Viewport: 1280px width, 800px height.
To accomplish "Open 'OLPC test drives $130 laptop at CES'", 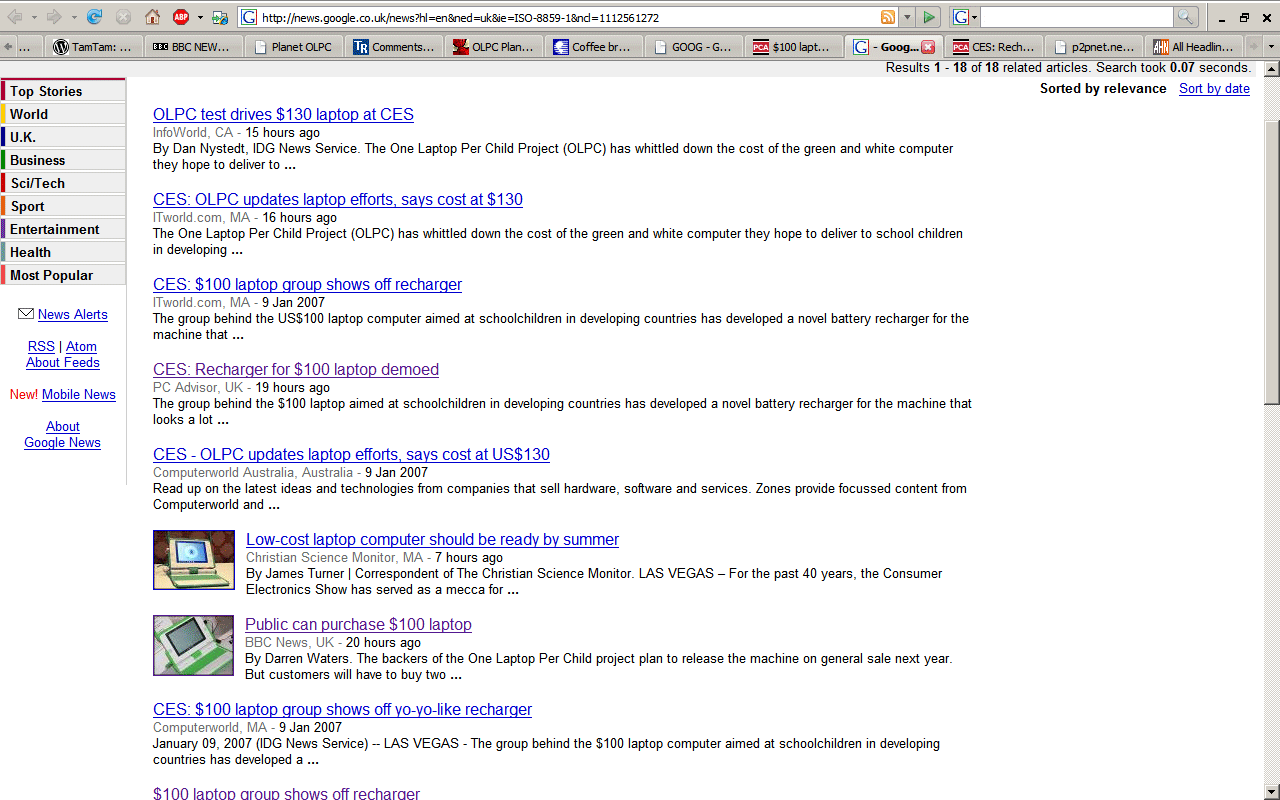I will (x=283, y=114).
